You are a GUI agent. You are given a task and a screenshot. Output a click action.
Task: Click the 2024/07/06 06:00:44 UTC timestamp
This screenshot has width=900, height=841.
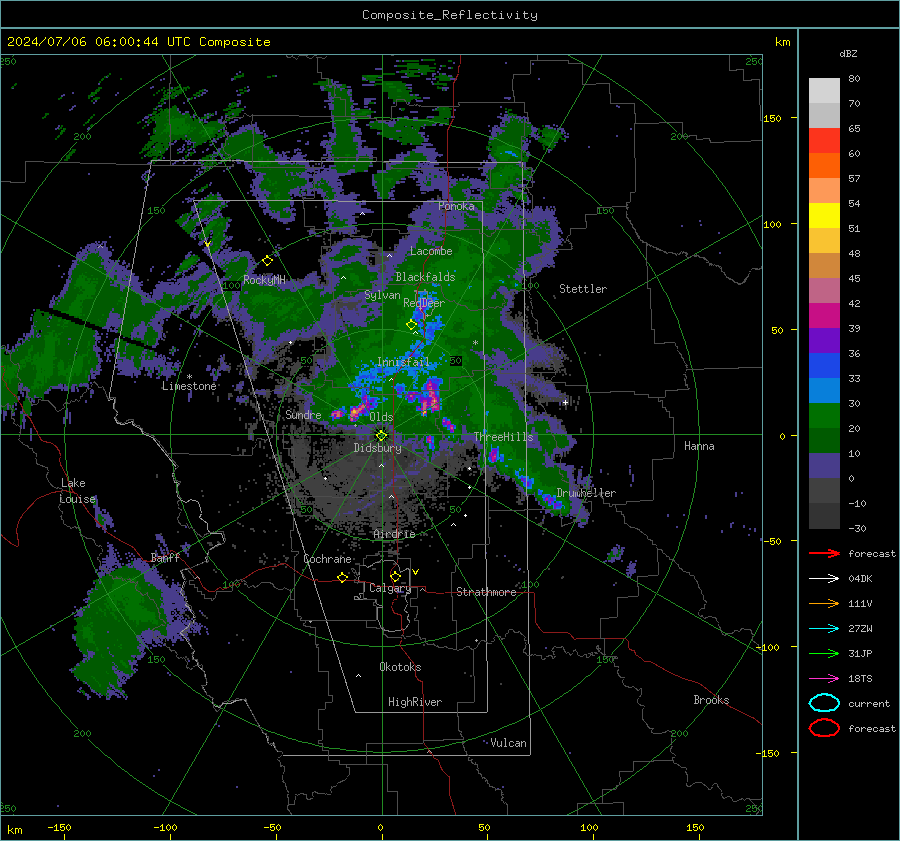pyautogui.click(x=99, y=42)
